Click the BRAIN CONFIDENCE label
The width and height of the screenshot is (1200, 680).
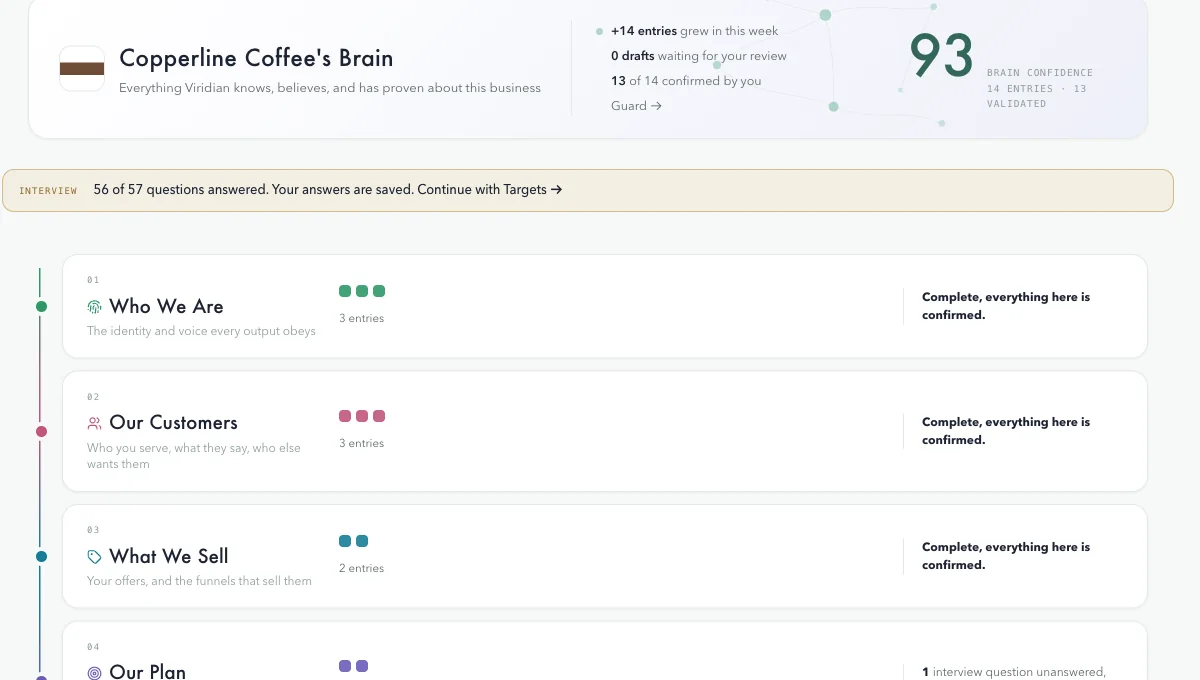[x=1040, y=73]
